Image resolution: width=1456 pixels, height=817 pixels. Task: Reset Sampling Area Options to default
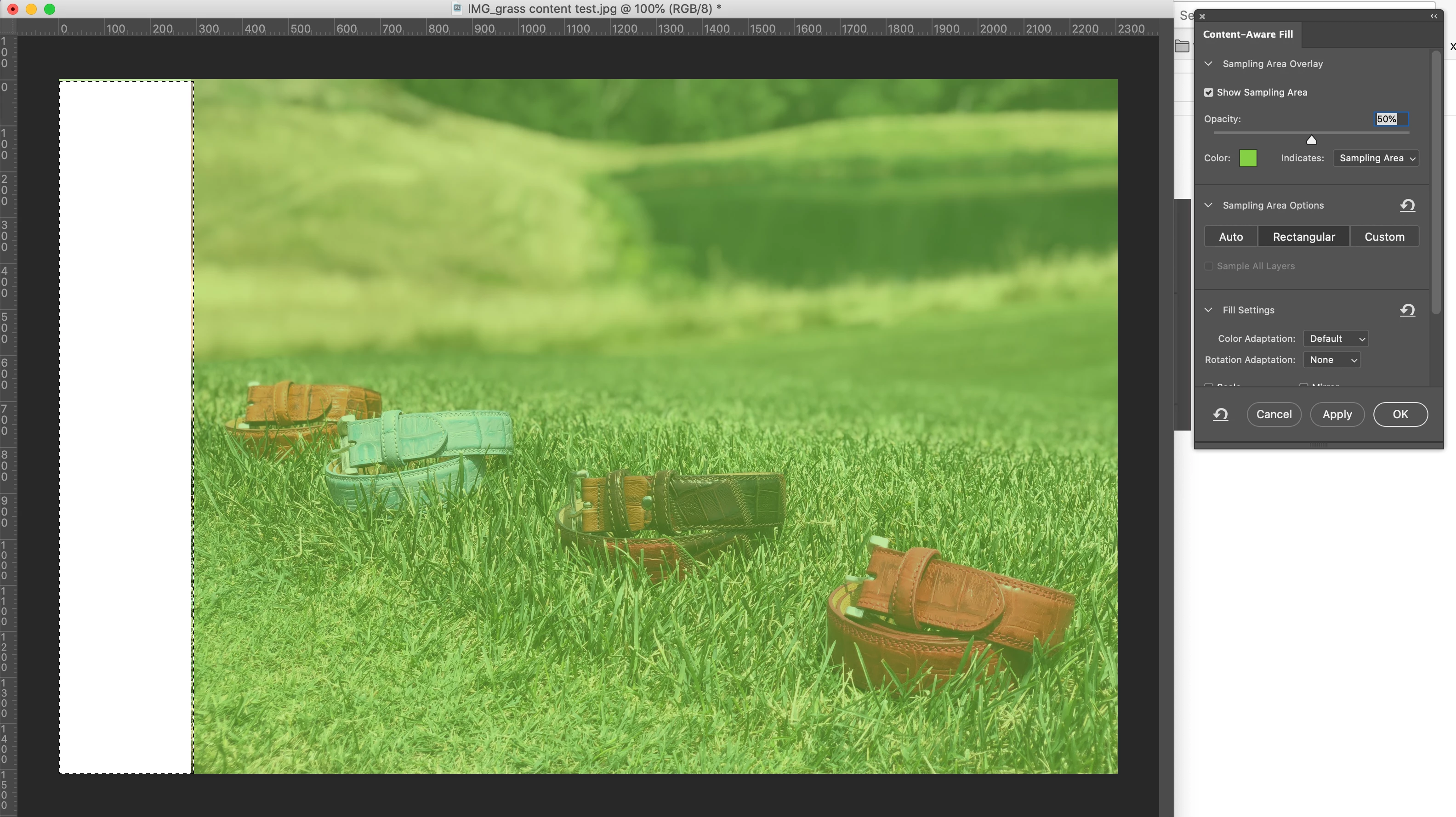point(1407,205)
